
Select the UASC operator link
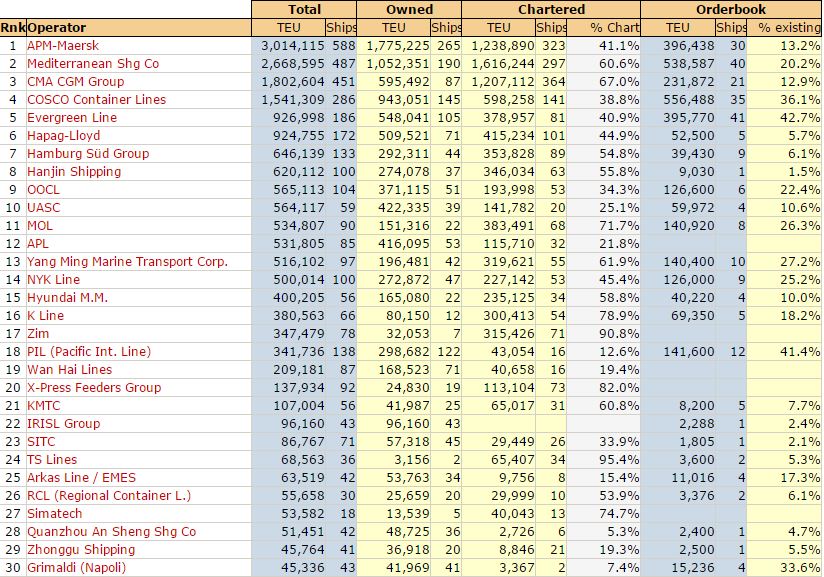point(44,208)
